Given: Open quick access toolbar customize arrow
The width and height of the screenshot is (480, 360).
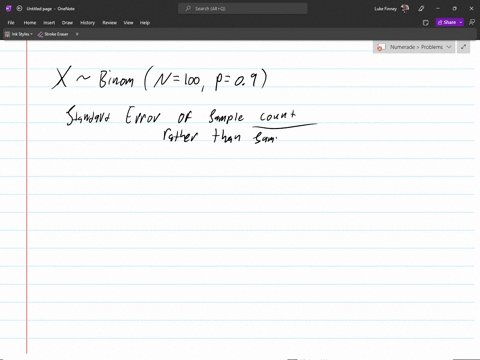Looking at the screenshot, I should (x=77, y=34).
